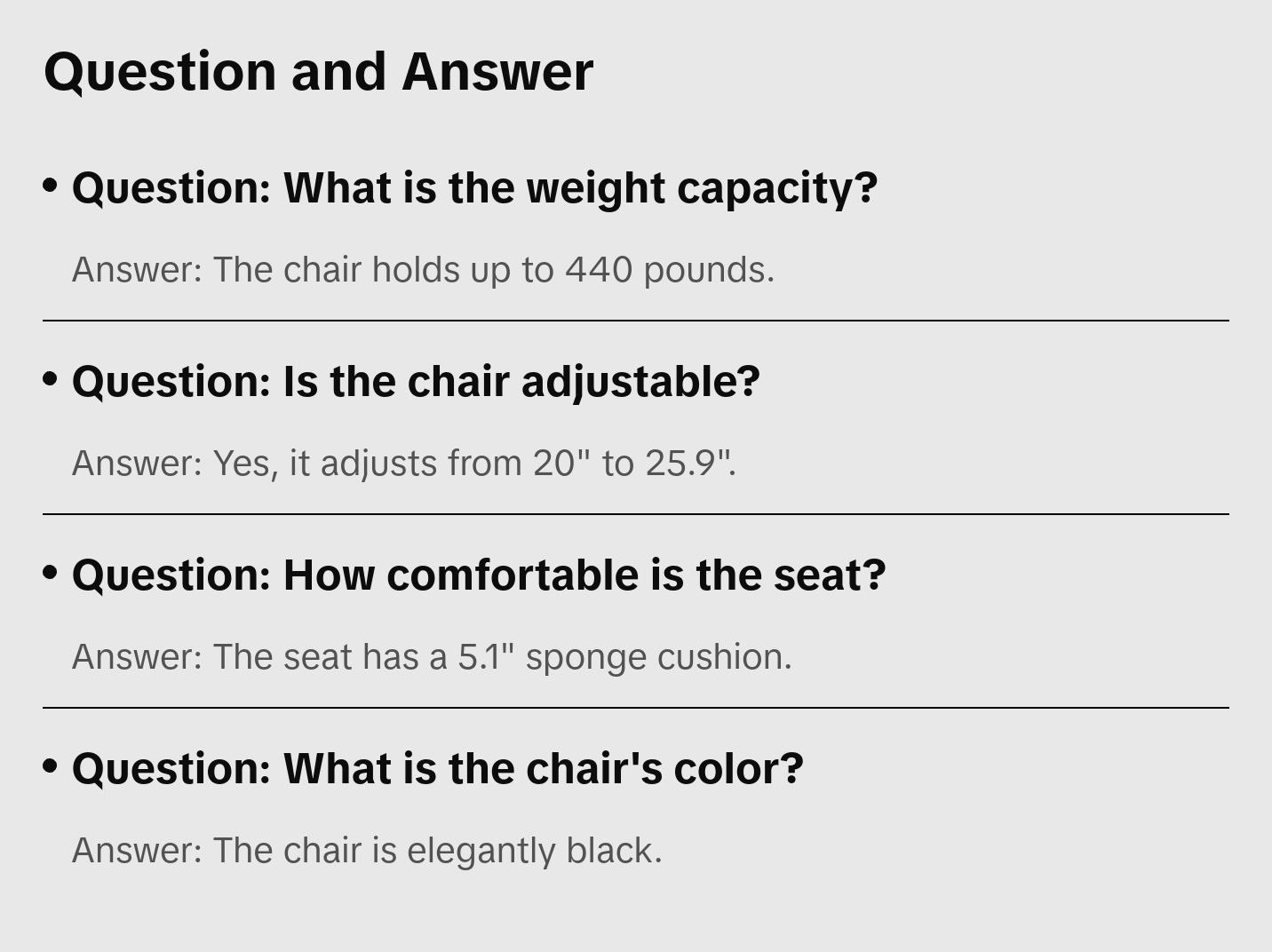Click the divider below the adjustable answer
This screenshot has width=1272, height=952.
[x=635, y=514]
